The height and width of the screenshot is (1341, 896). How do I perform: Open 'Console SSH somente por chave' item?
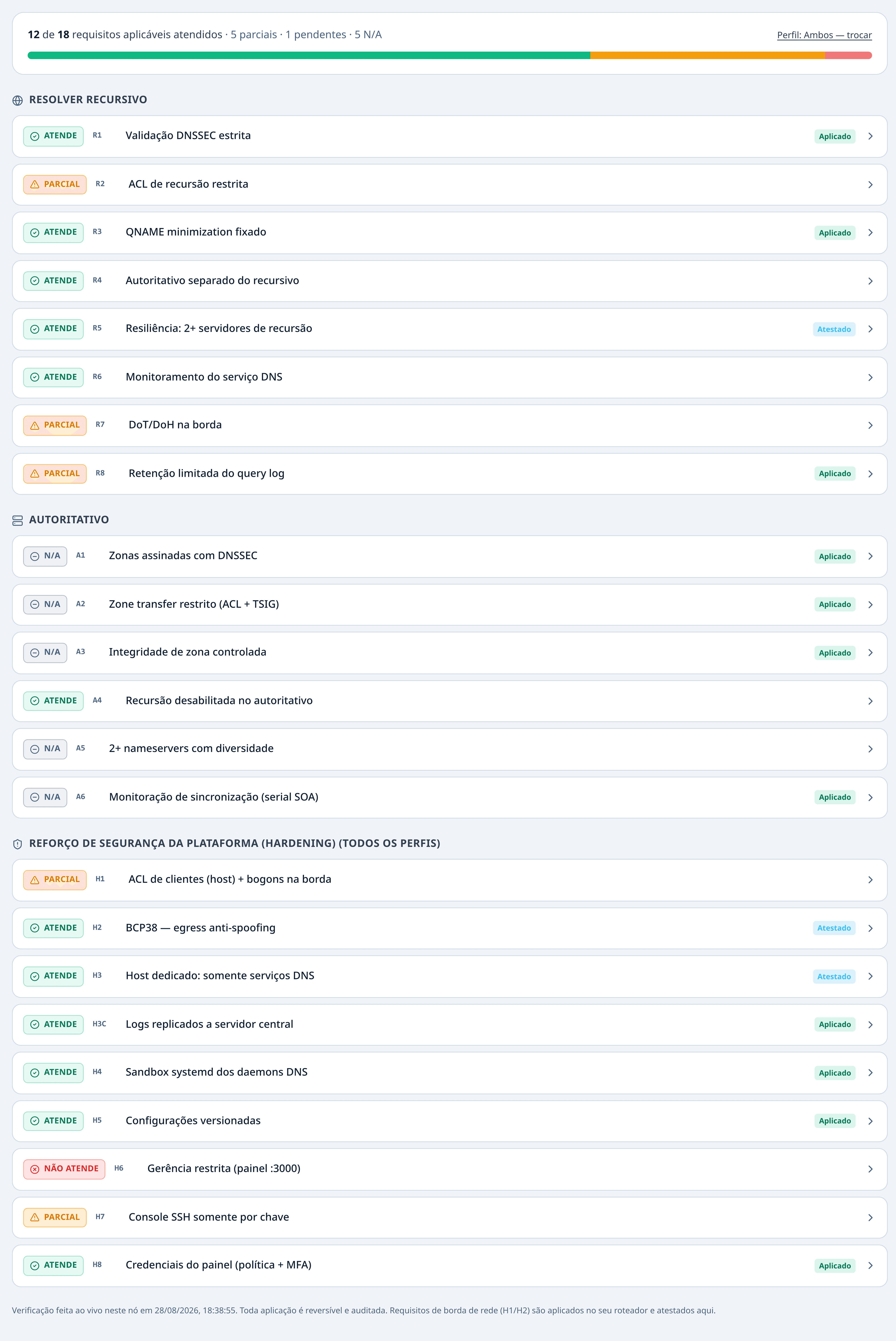[x=450, y=1218]
